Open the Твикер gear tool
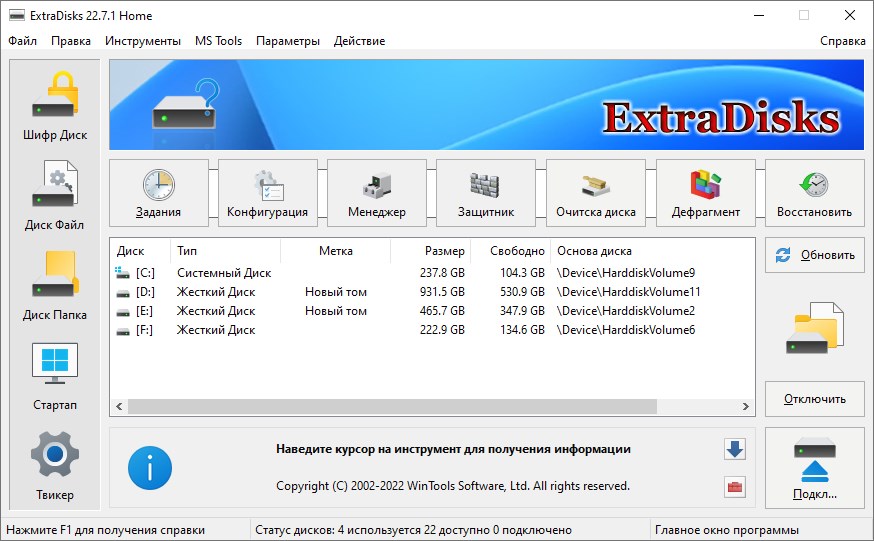The height and width of the screenshot is (541, 874). coord(55,466)
